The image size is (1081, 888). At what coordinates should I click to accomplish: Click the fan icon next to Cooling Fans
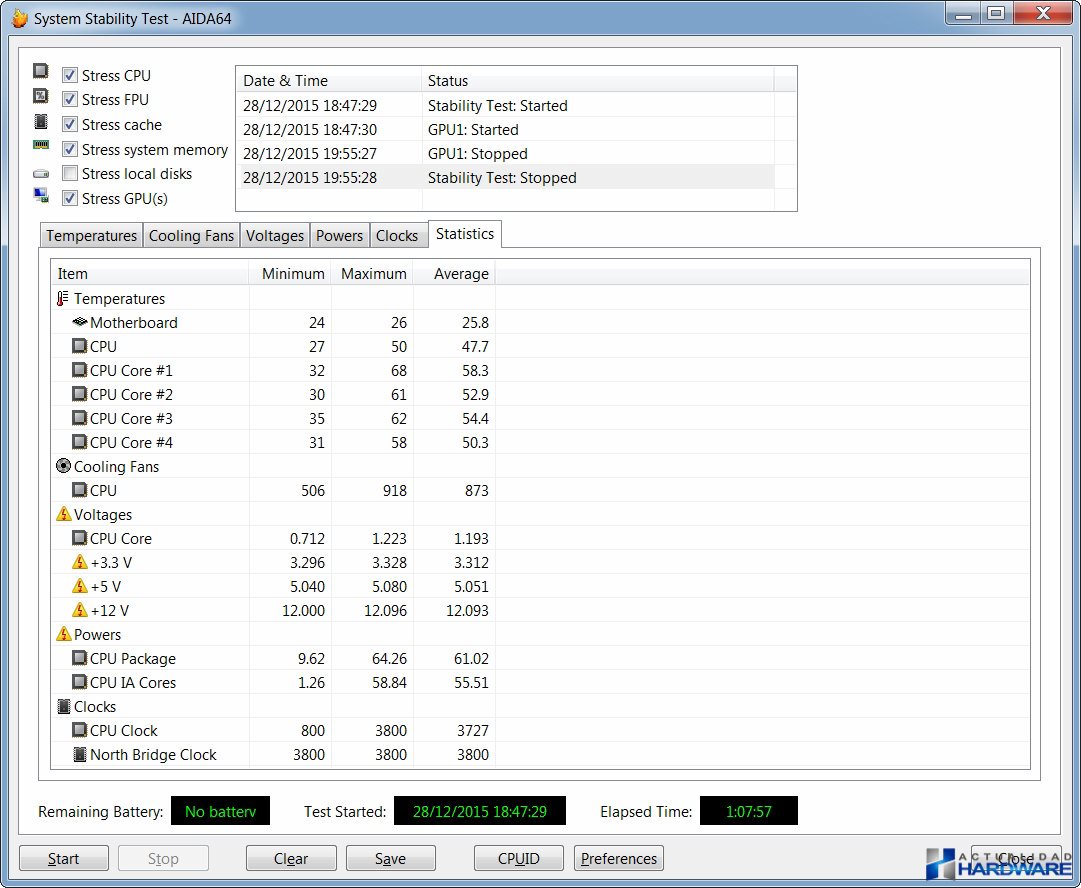(x=63, y=466)
